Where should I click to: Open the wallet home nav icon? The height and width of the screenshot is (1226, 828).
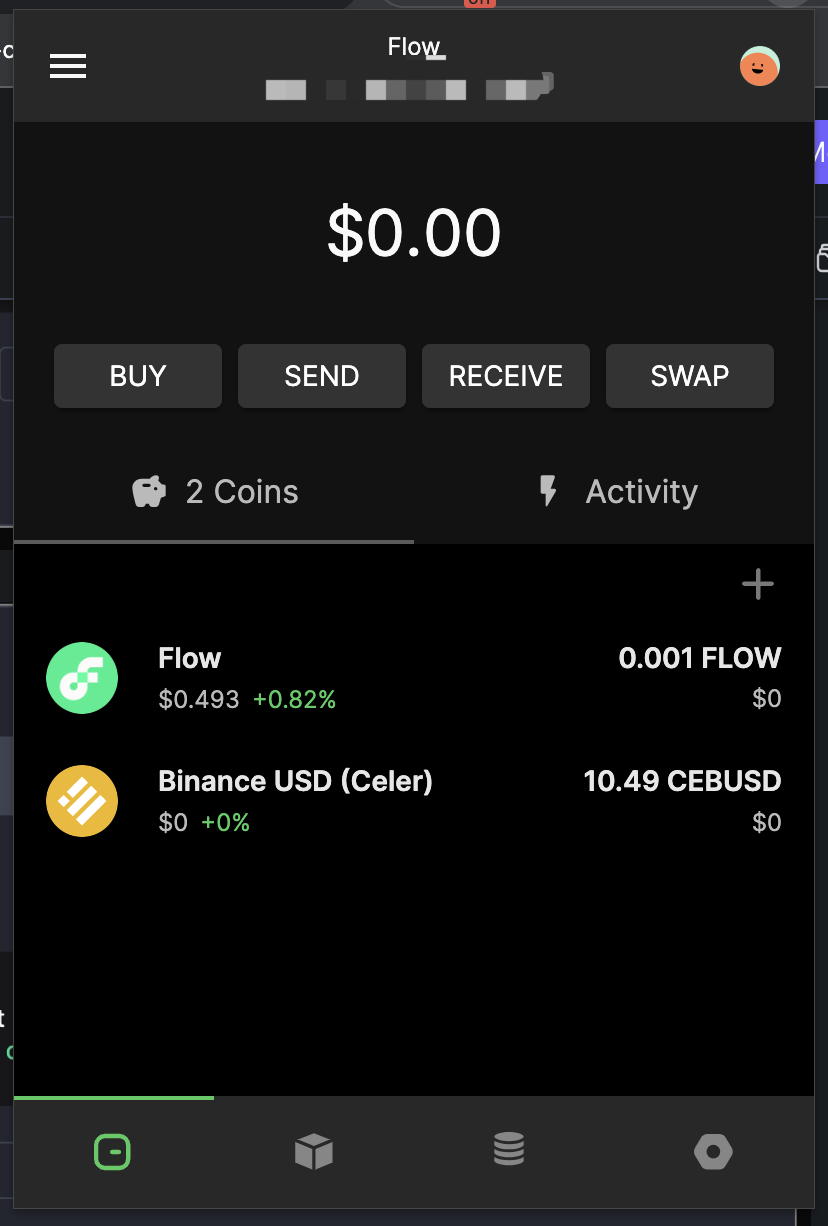pyautogui.click(x=112, y=1152)
